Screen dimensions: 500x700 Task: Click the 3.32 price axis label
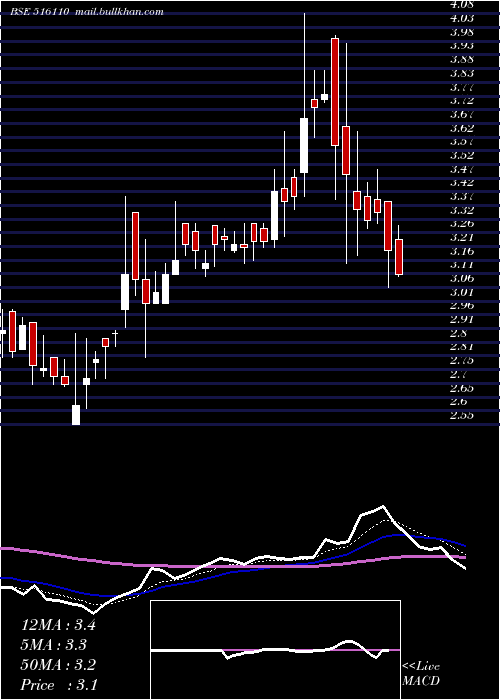pyautogui.click(x=461, y=210)
